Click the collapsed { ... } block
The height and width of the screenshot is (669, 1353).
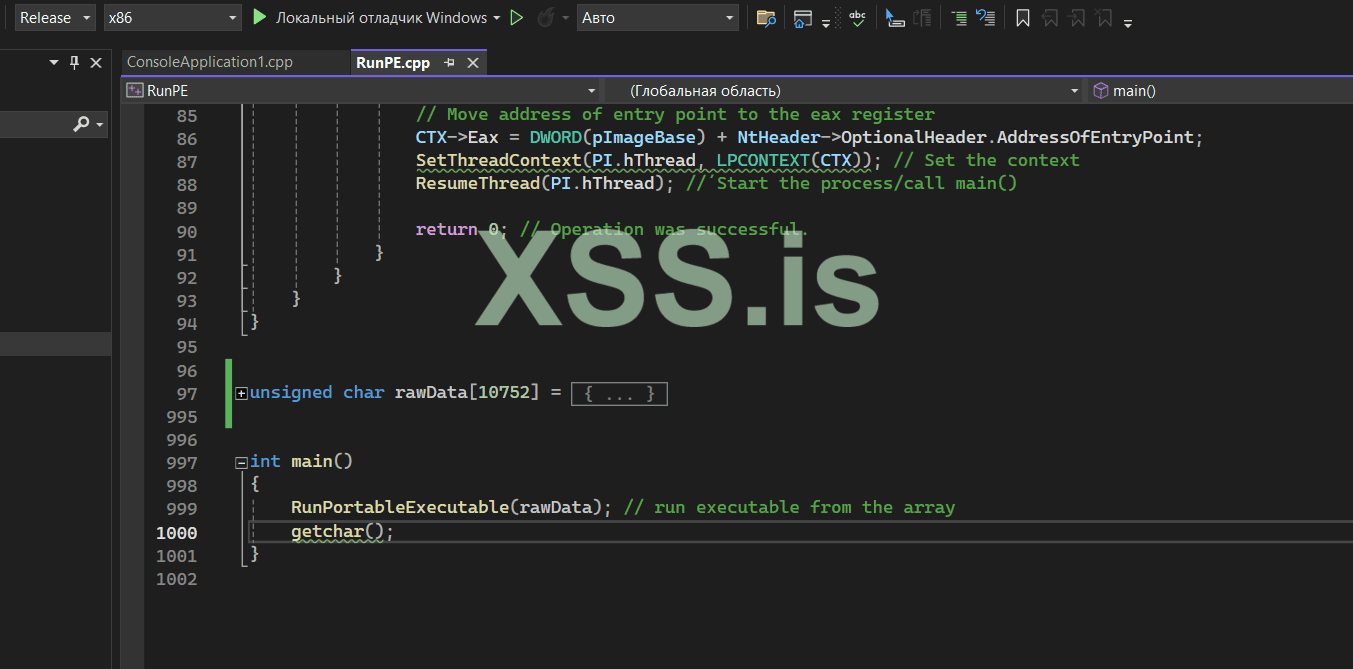(619, 394)
